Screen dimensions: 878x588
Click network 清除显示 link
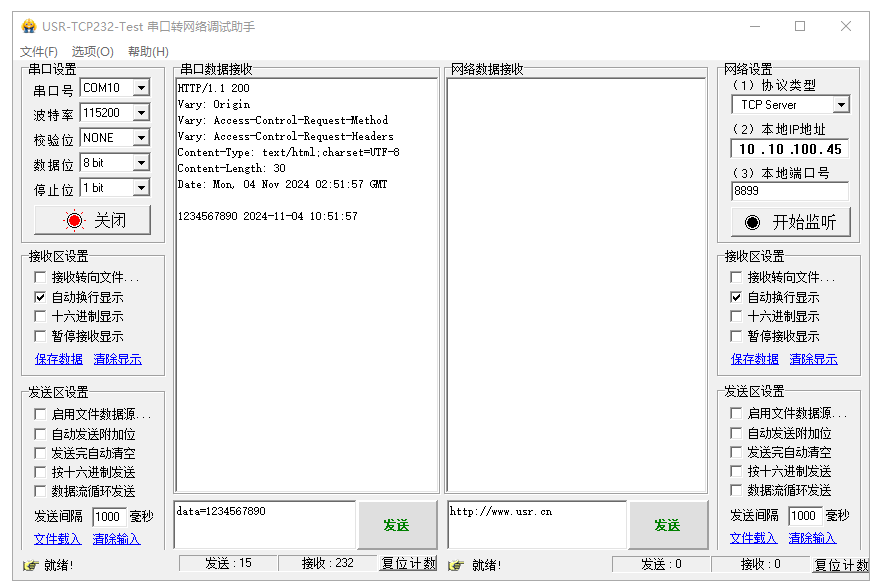click(x=814, y=359)
